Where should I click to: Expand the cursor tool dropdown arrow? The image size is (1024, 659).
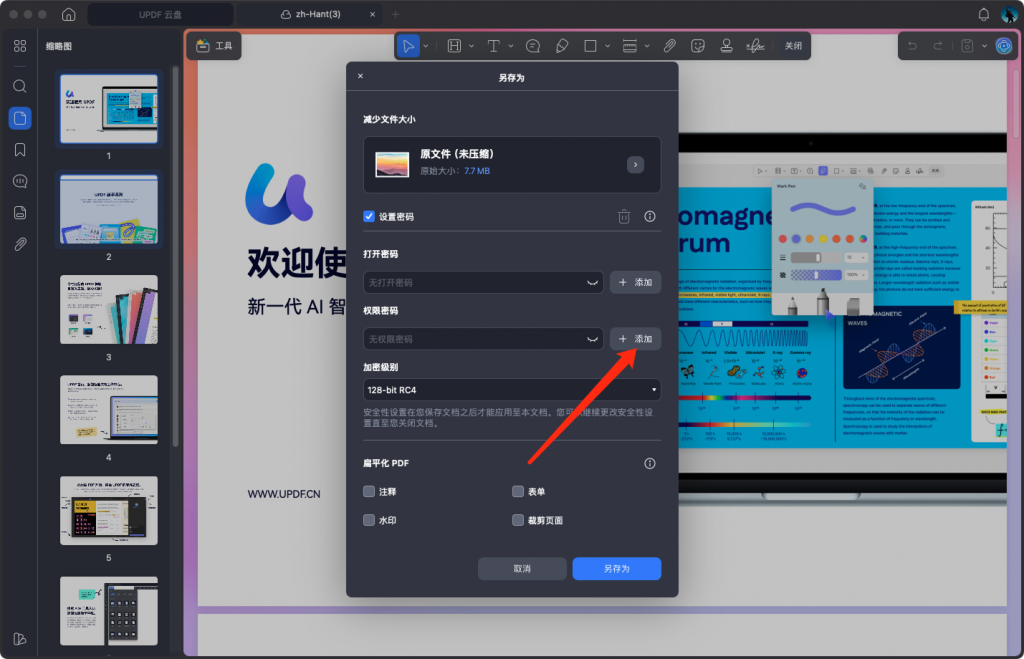coord(426,46)
